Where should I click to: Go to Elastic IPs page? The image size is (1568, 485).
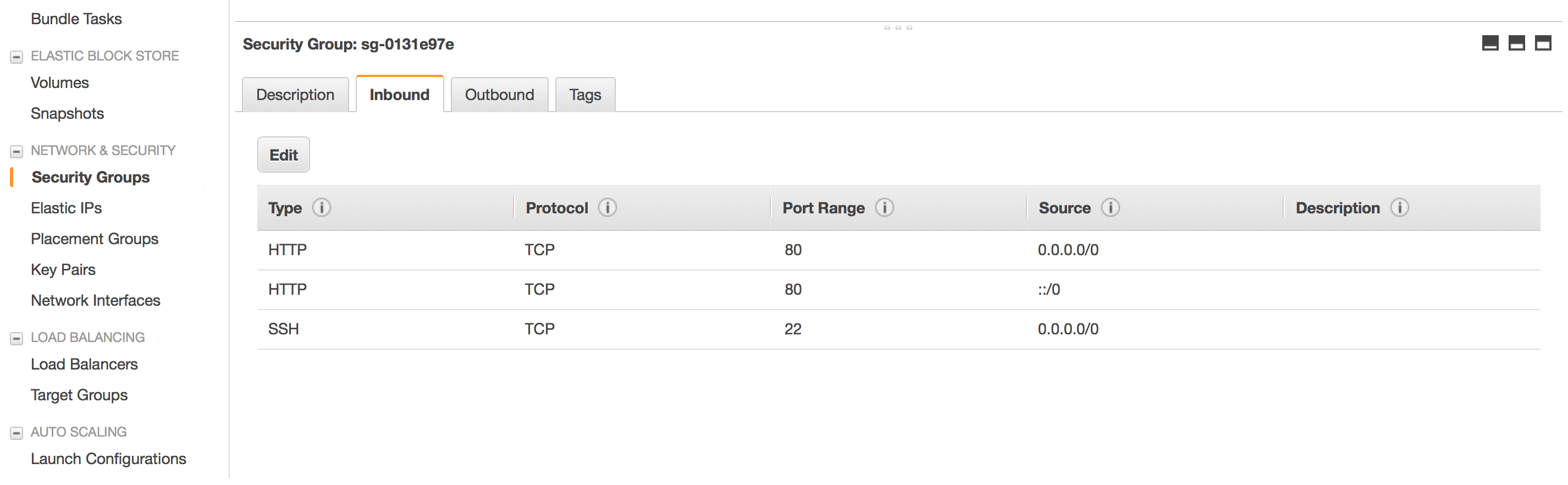click(x=67, y=208)
